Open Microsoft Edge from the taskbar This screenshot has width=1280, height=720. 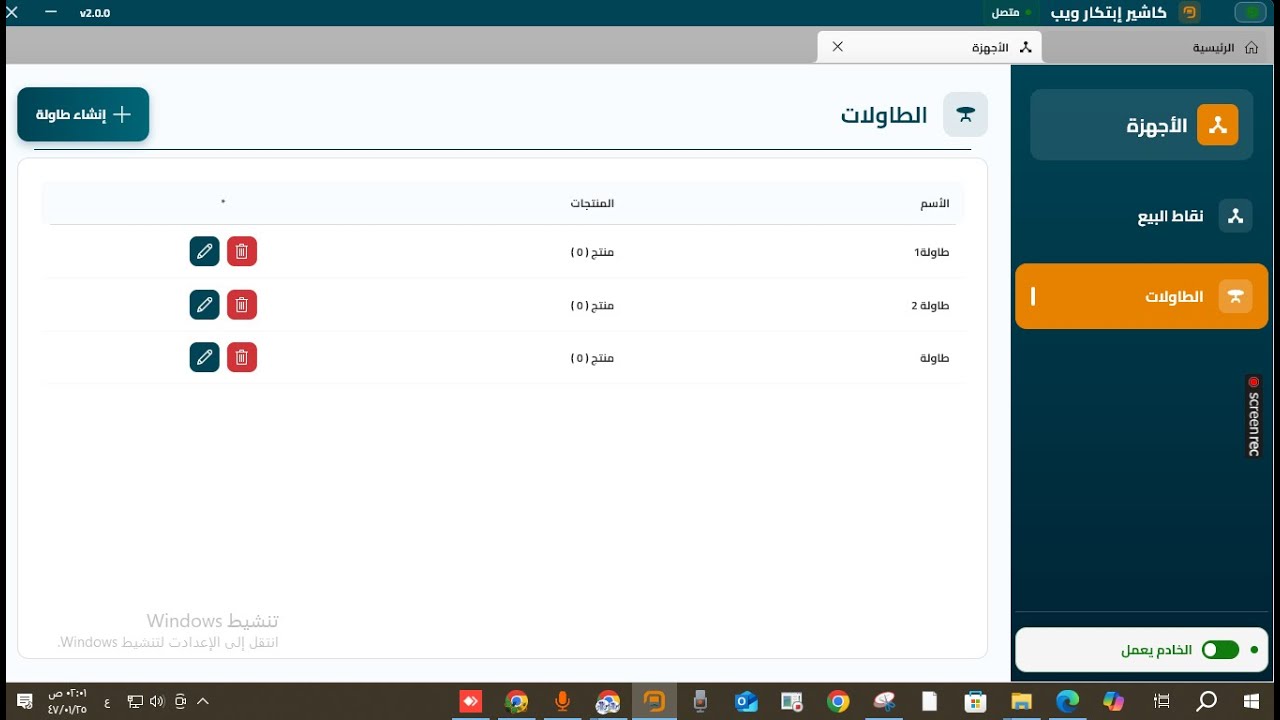[1068, 701]
